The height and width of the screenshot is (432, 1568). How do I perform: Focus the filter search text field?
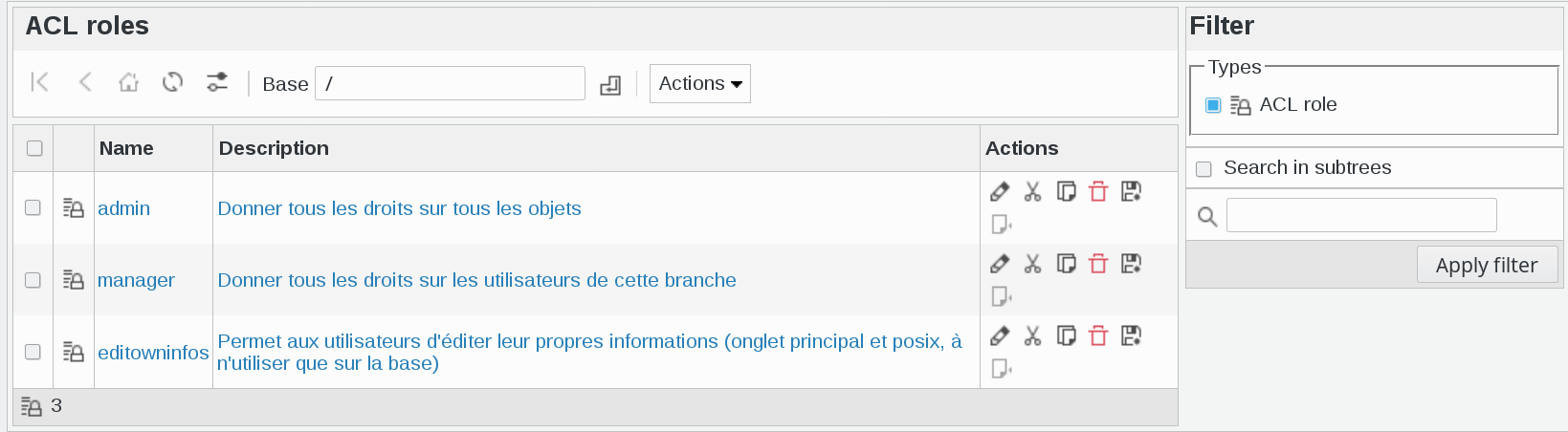pos(1361,215)
